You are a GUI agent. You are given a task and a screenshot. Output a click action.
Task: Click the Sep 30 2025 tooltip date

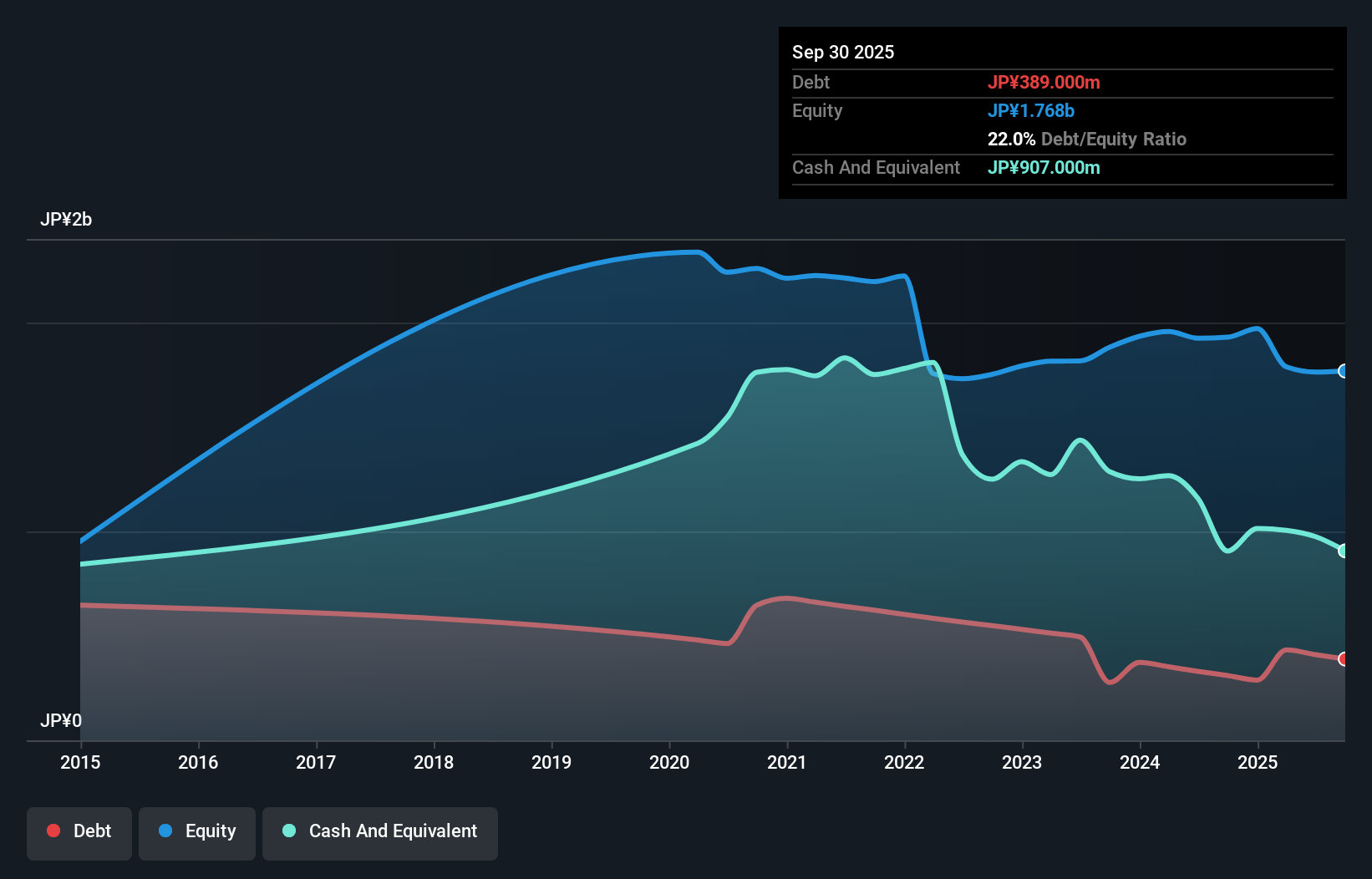coord(843,52)
